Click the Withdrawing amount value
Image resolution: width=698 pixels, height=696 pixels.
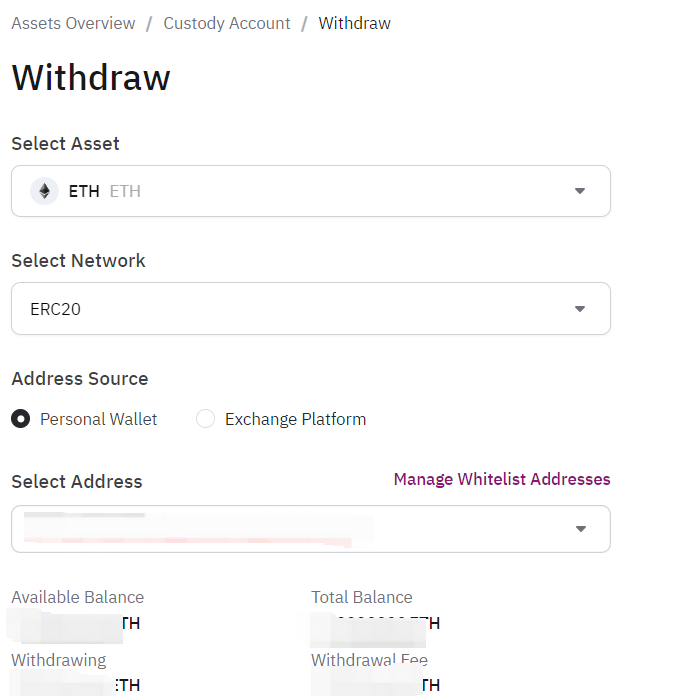click(x=74, y=685)
